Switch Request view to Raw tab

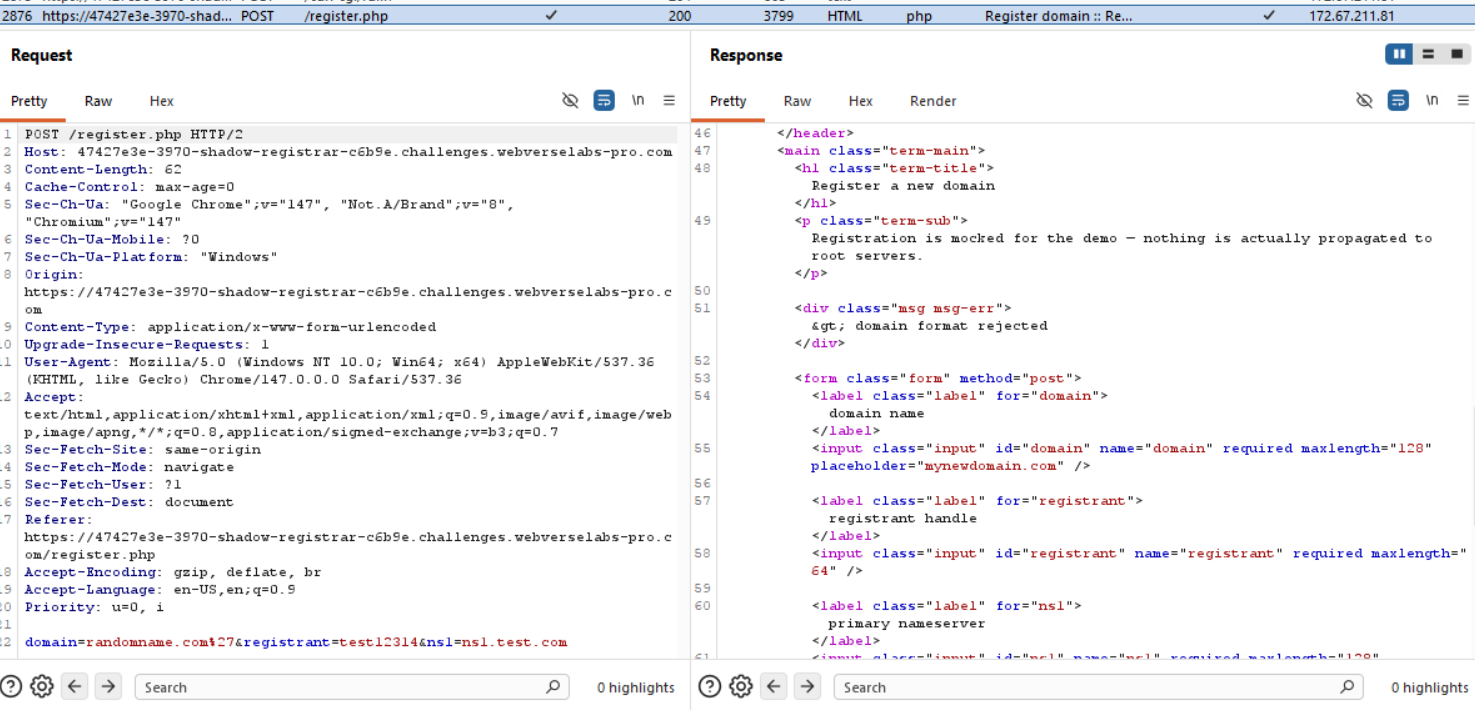tap(97, 100)
